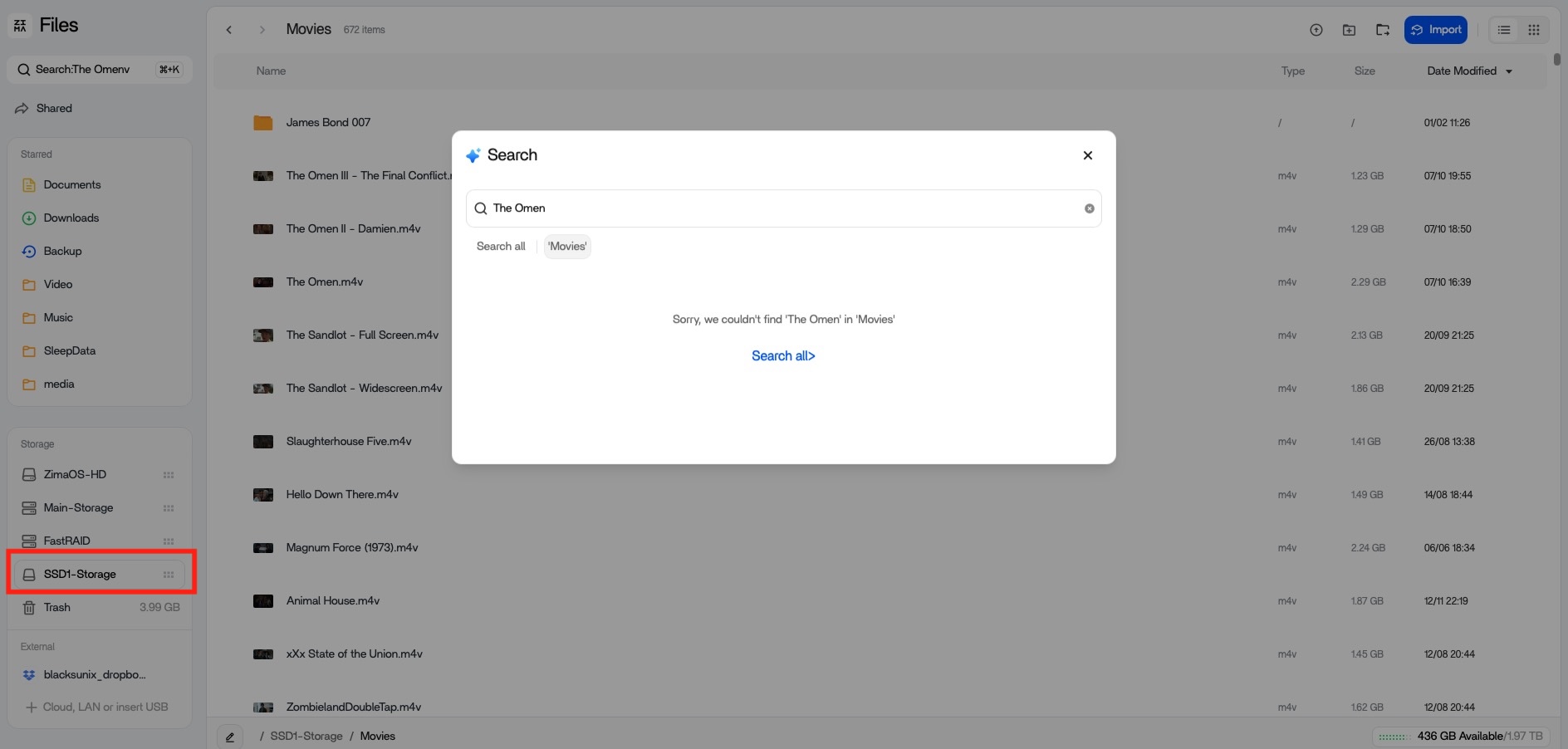Image resolution: width=1568 pixels, height=749 pixels.
Task: Click the grip icon next to ZimaOS-HD
Action: 169,475
